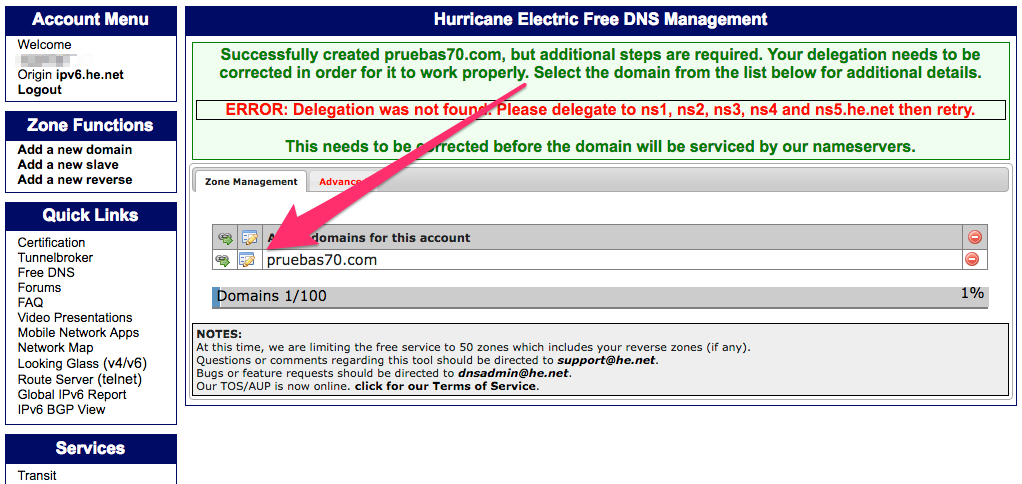Image resolution: width=1022 pixels, height=484 pixels.
Task: Click Hurricane Electric Free DNS Management title
Action: 600,20
